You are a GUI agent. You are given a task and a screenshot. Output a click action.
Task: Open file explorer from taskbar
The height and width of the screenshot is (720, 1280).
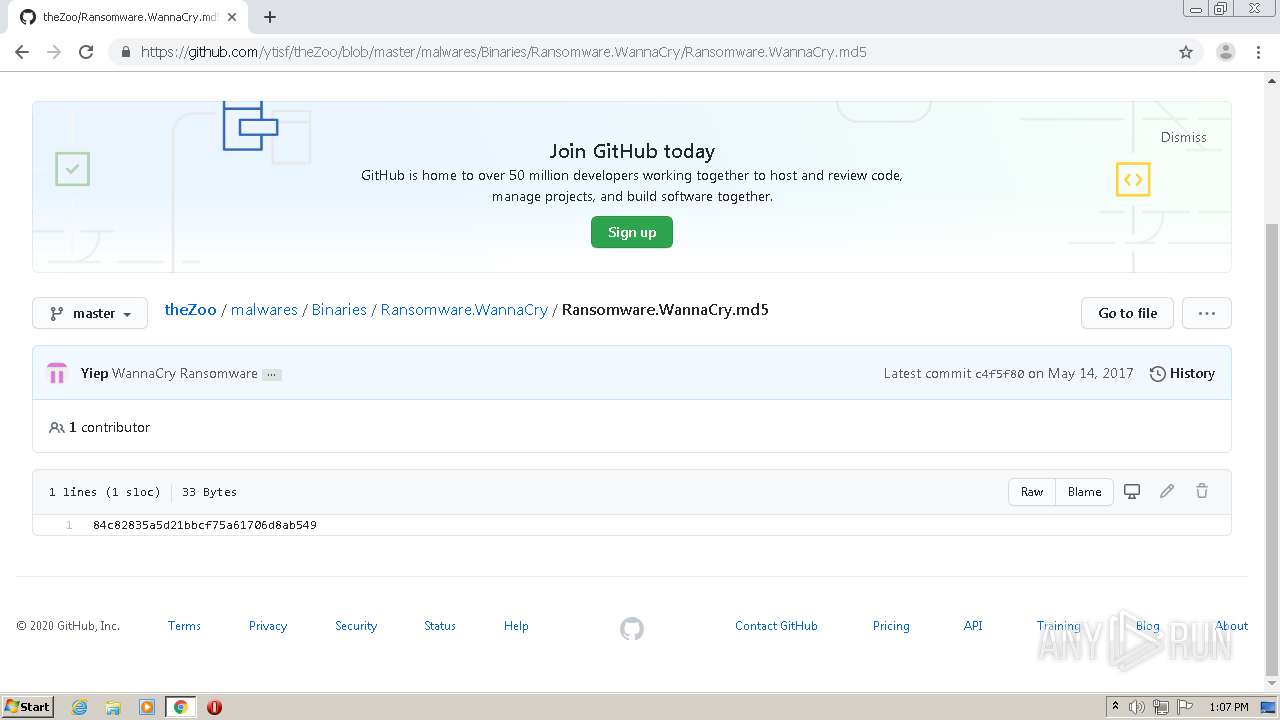pyautogui.click(x=113, y=707)
